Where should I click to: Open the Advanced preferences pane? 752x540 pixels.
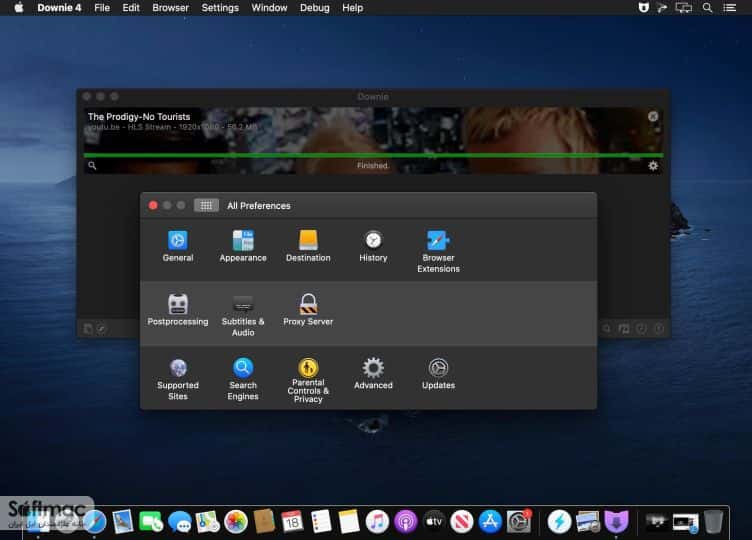pyautogui.click(x=373, y=374)
